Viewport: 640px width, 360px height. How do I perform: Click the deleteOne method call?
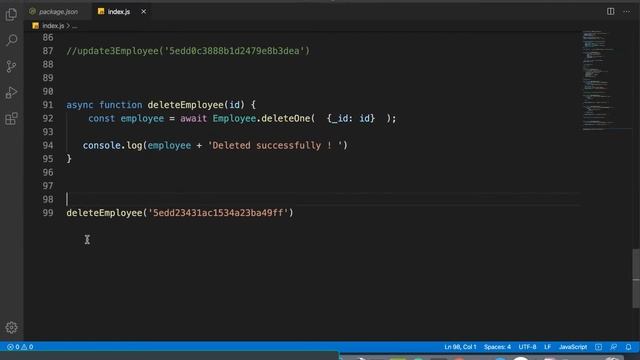[286, 118]
